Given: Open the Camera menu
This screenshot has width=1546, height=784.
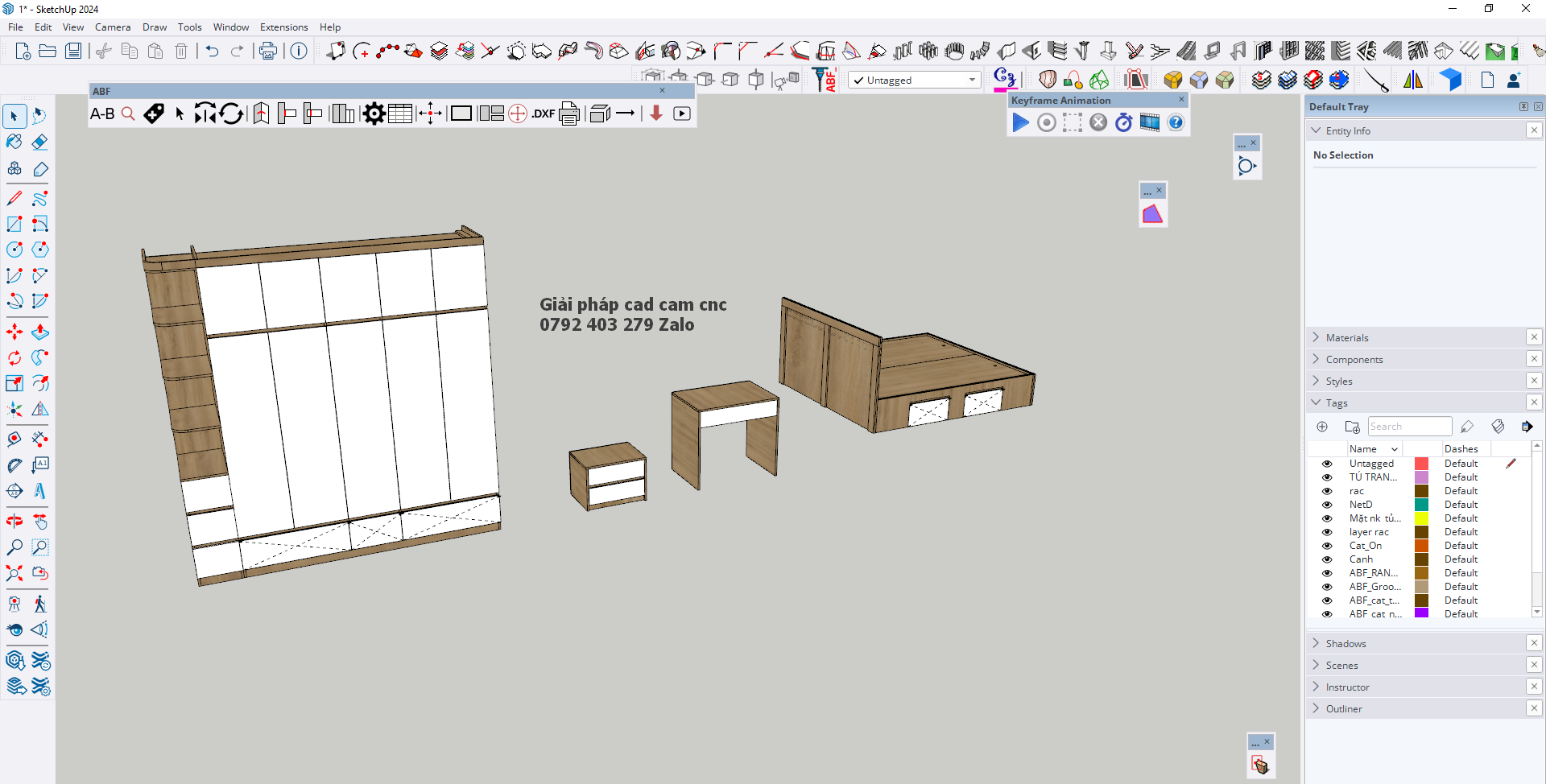Looking at the screenshot, I should [112, 27].
